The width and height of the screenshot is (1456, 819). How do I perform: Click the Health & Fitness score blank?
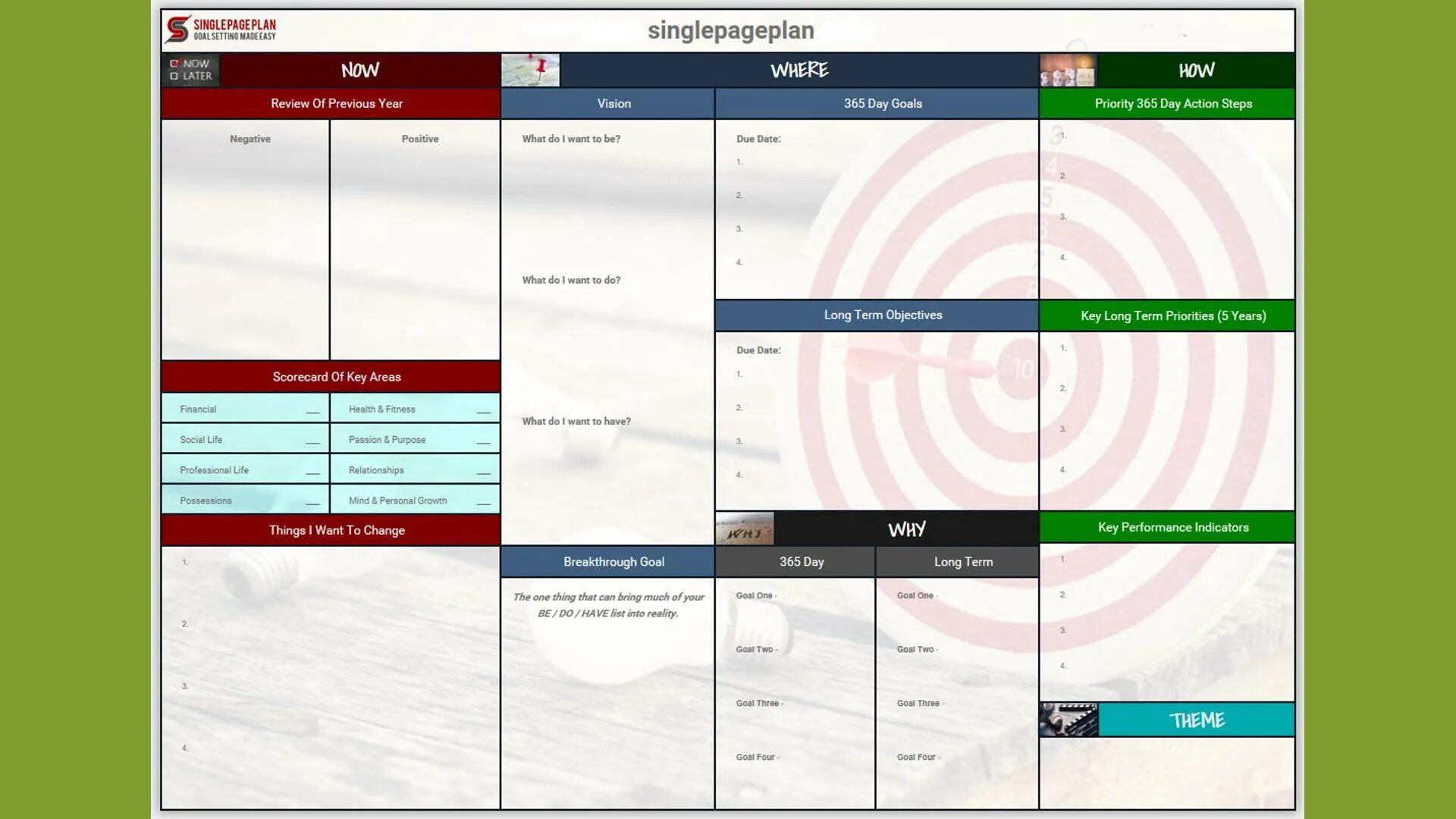[483, 410]
